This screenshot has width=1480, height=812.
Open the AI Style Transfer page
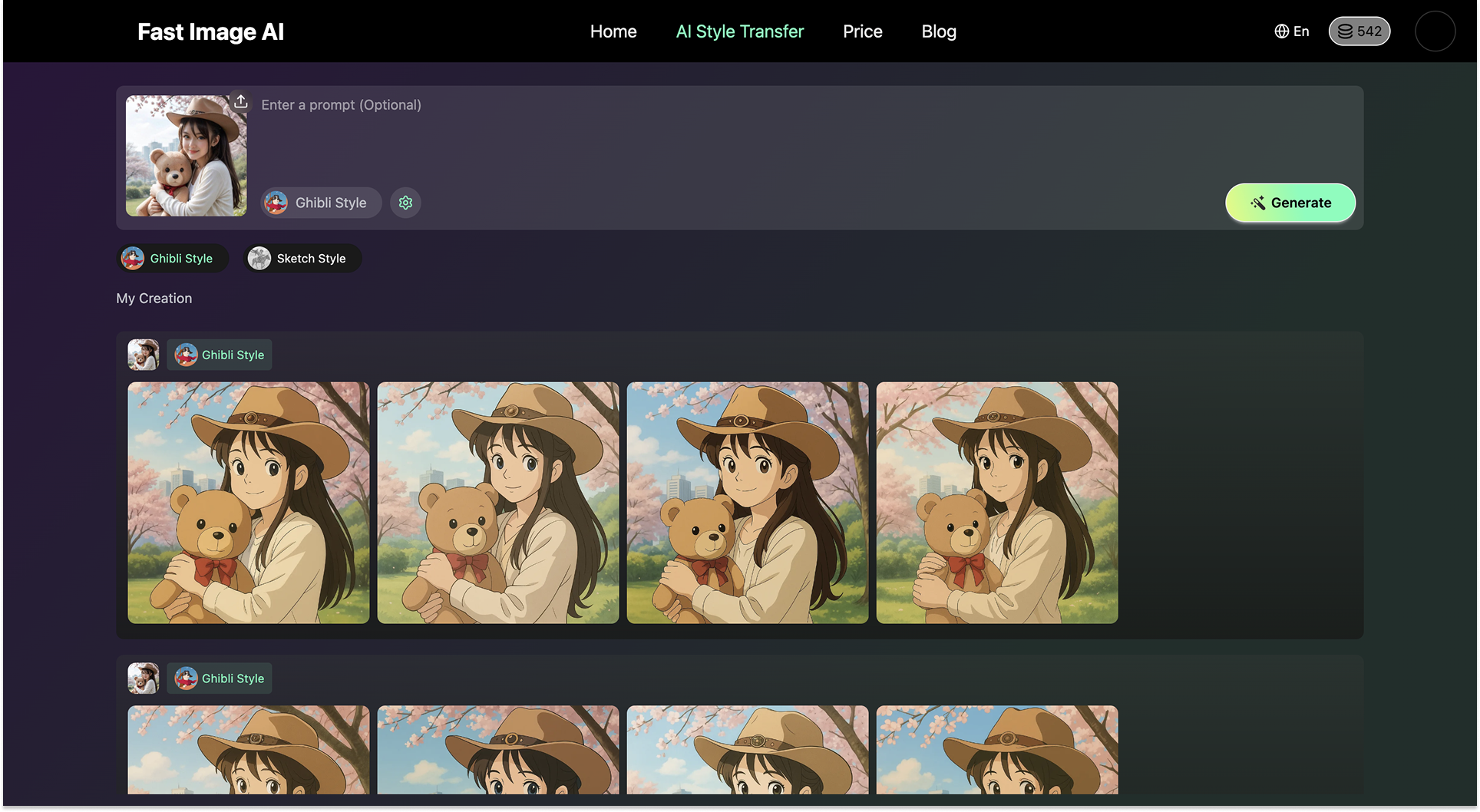739,31
